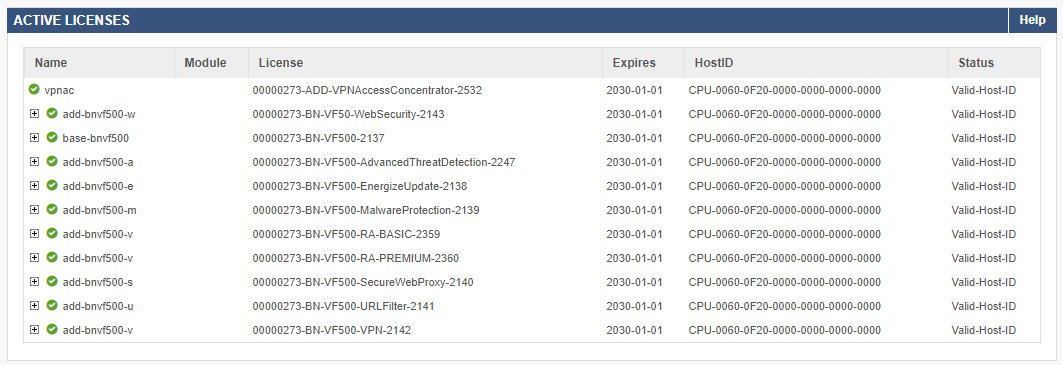This screenshot has width=1063, height=365.
Task: Sort by the Name column header
Action: pyautogui.click(x=51, y=63)
